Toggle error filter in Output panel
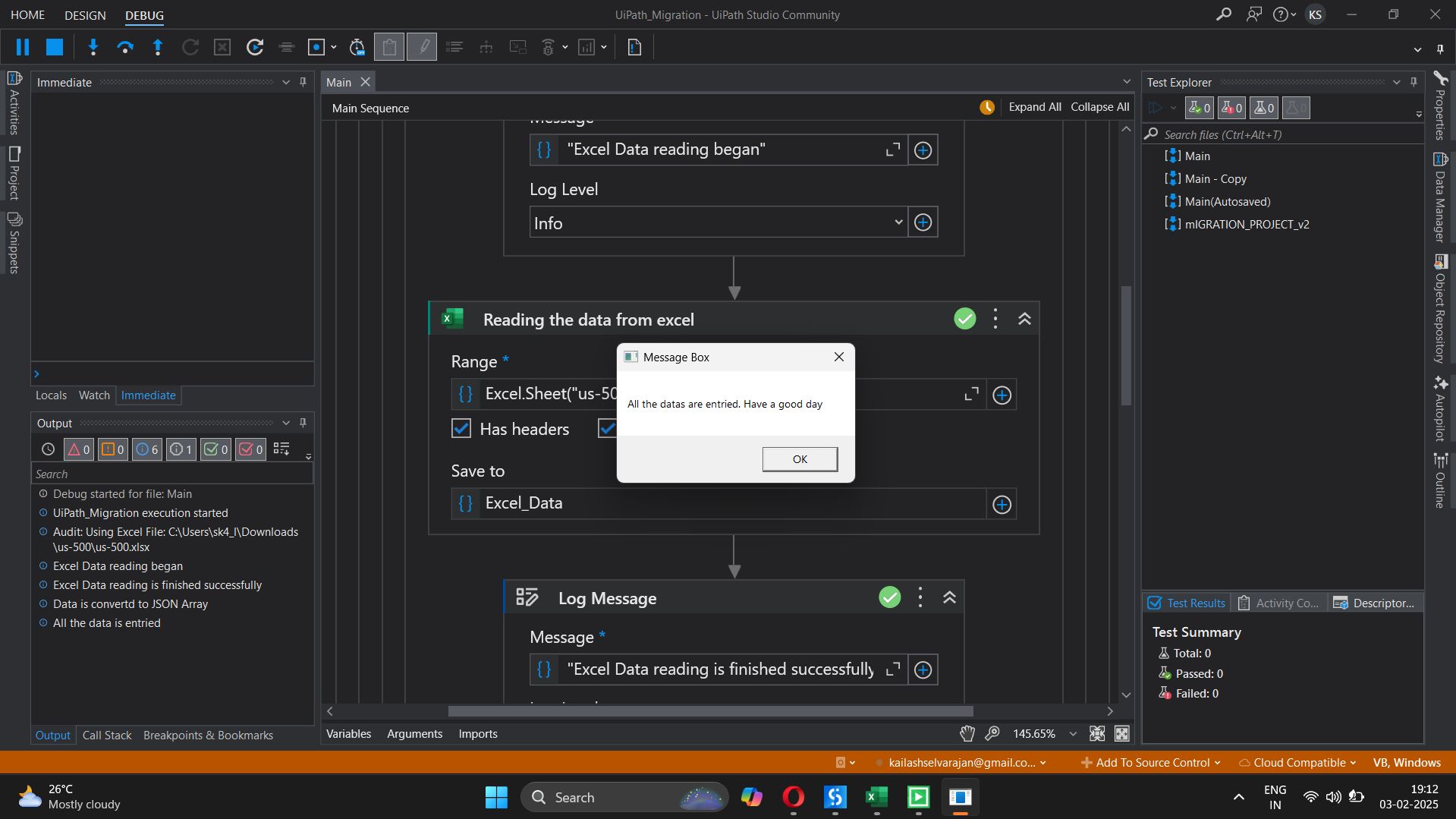The image size is (1456, 819). pos(79,449)
